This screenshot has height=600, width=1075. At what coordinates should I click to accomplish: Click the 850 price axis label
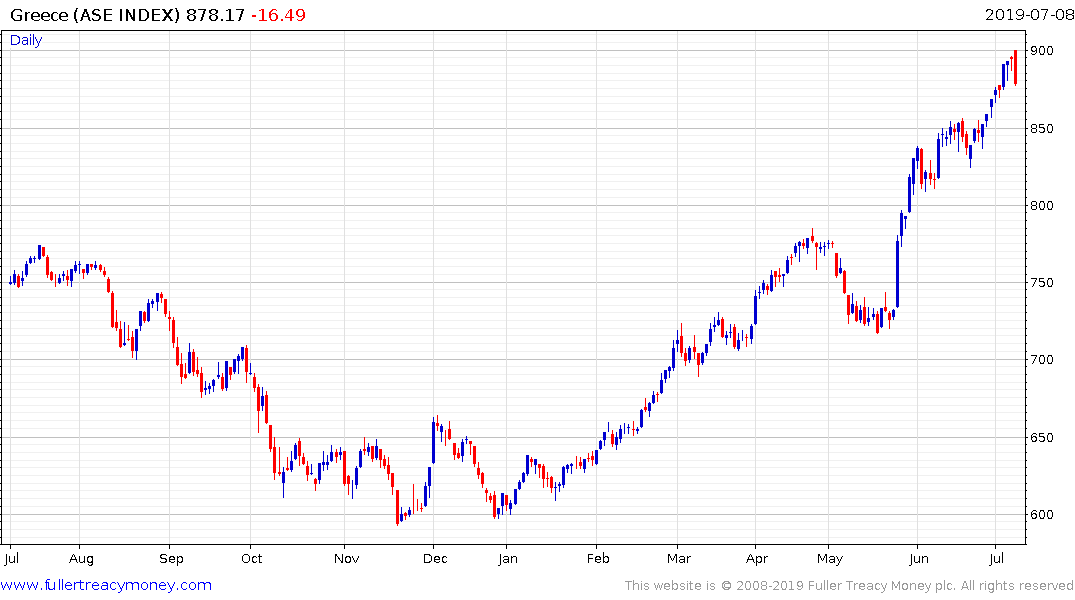(x=1041, y=129)
